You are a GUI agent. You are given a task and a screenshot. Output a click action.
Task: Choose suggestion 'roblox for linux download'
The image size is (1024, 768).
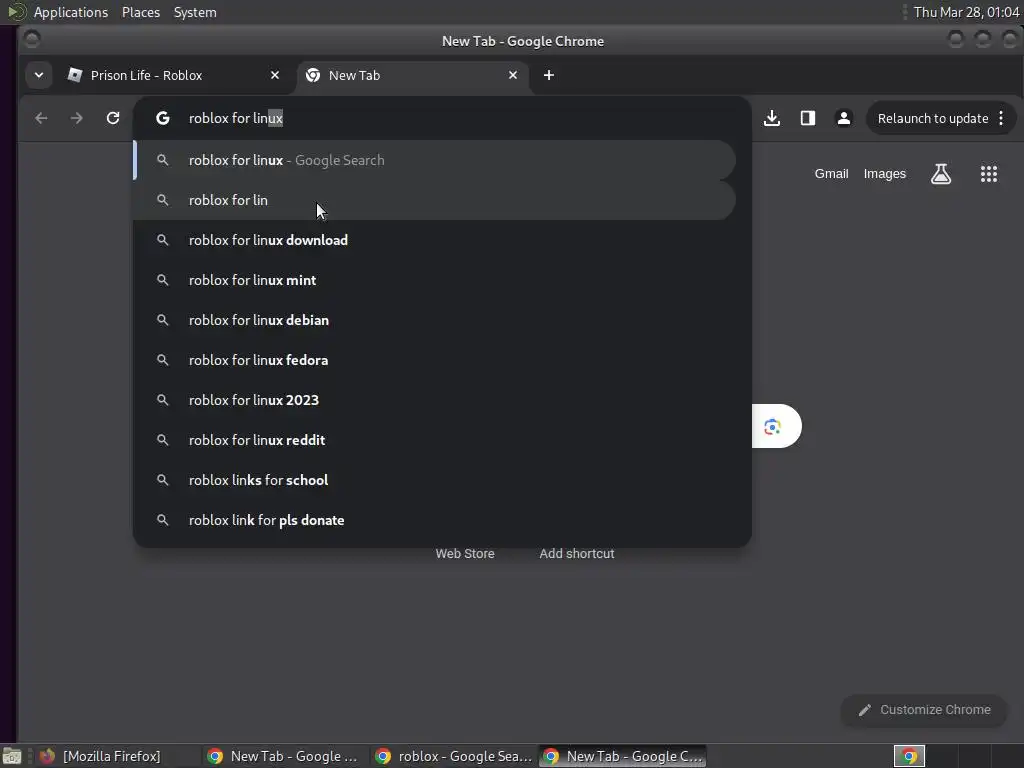pos(435,240)
